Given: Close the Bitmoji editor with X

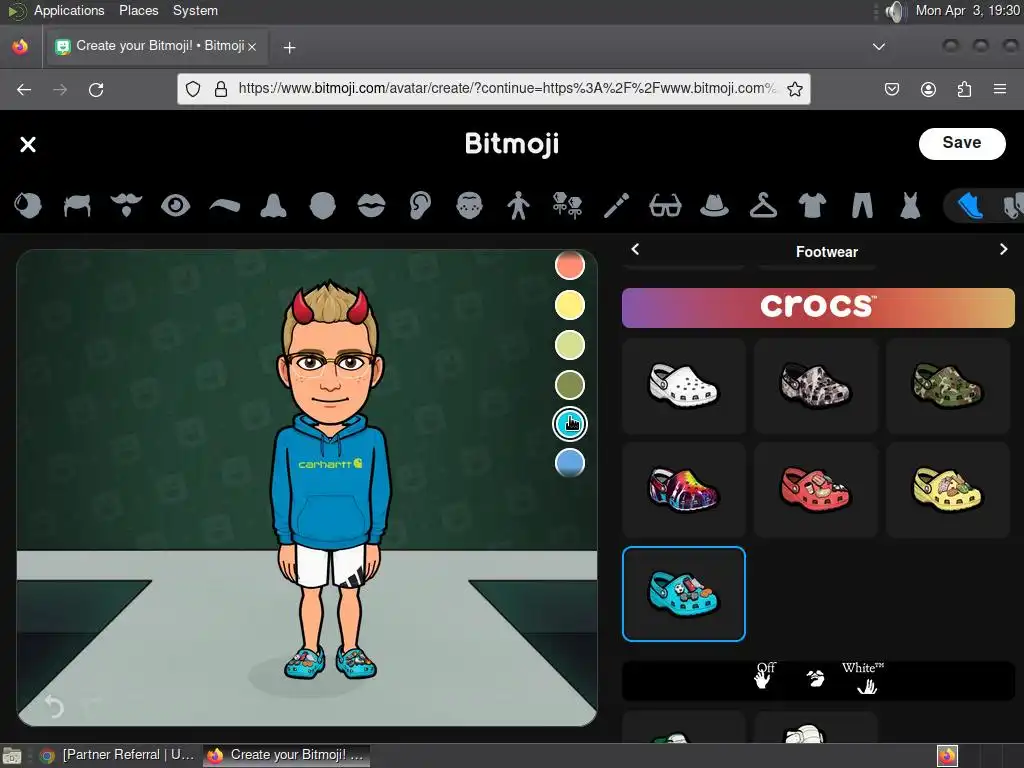Looking at the screenshot, I should 28,144.
